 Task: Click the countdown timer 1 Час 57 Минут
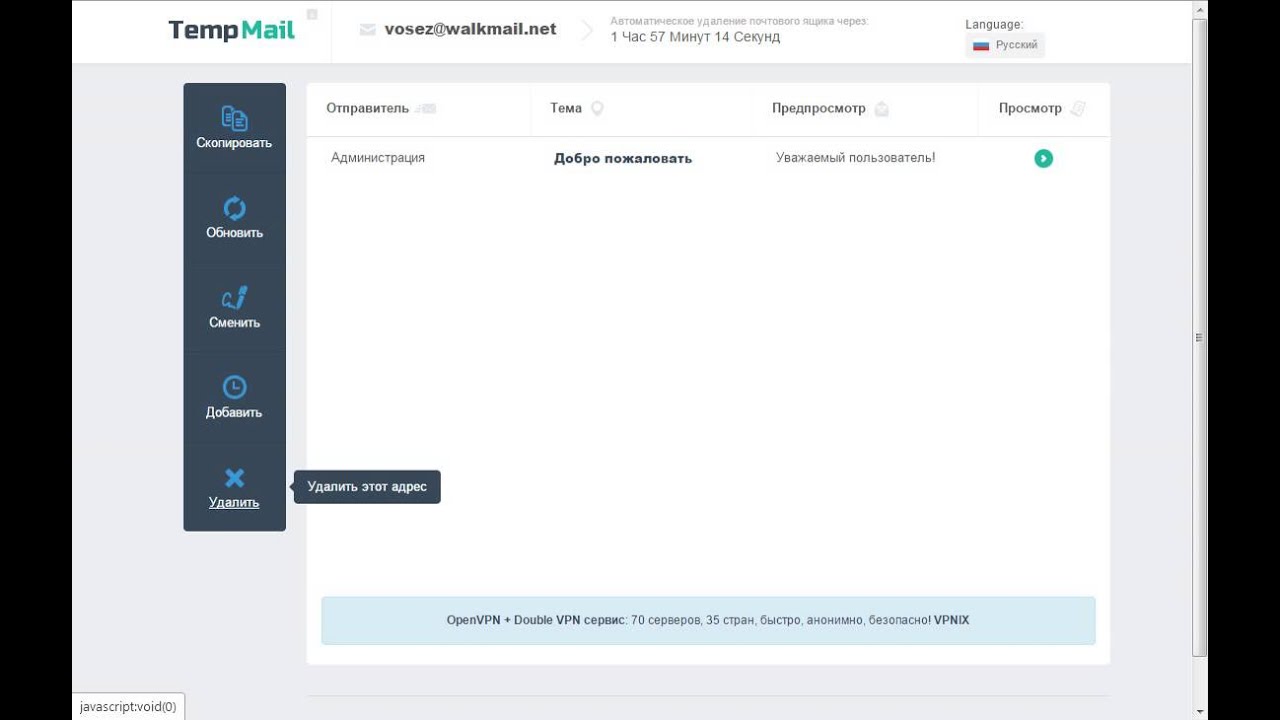click(x=695, y=37)
